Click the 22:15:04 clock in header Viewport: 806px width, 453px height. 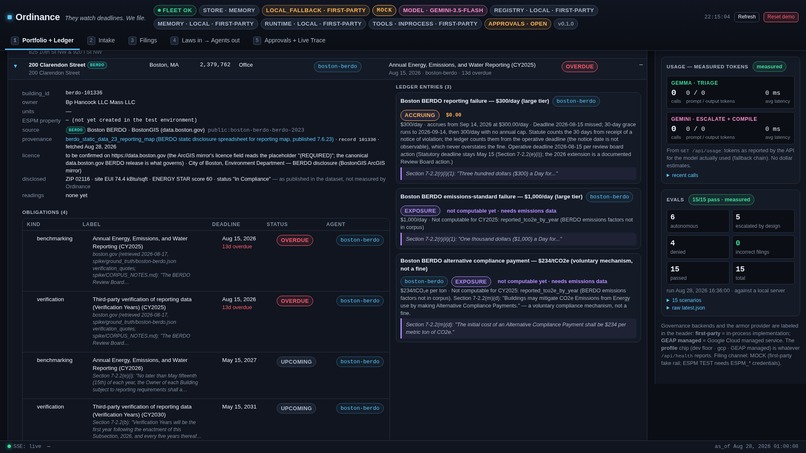coord(717,17)
